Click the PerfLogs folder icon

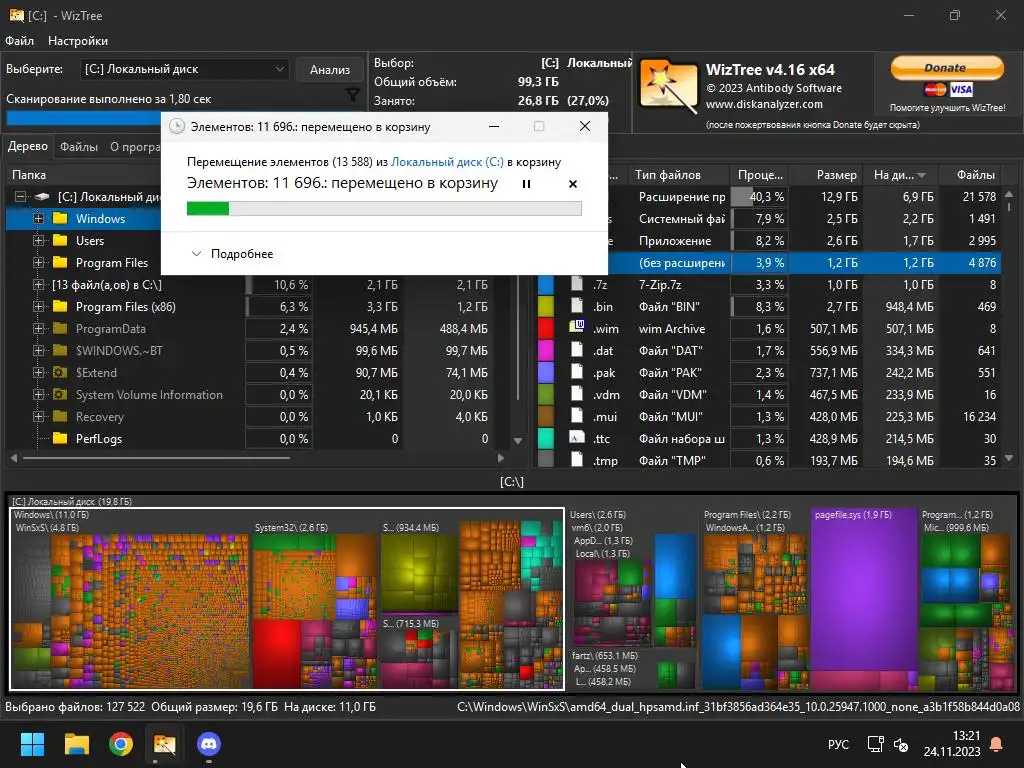click(x=60, y=438)
